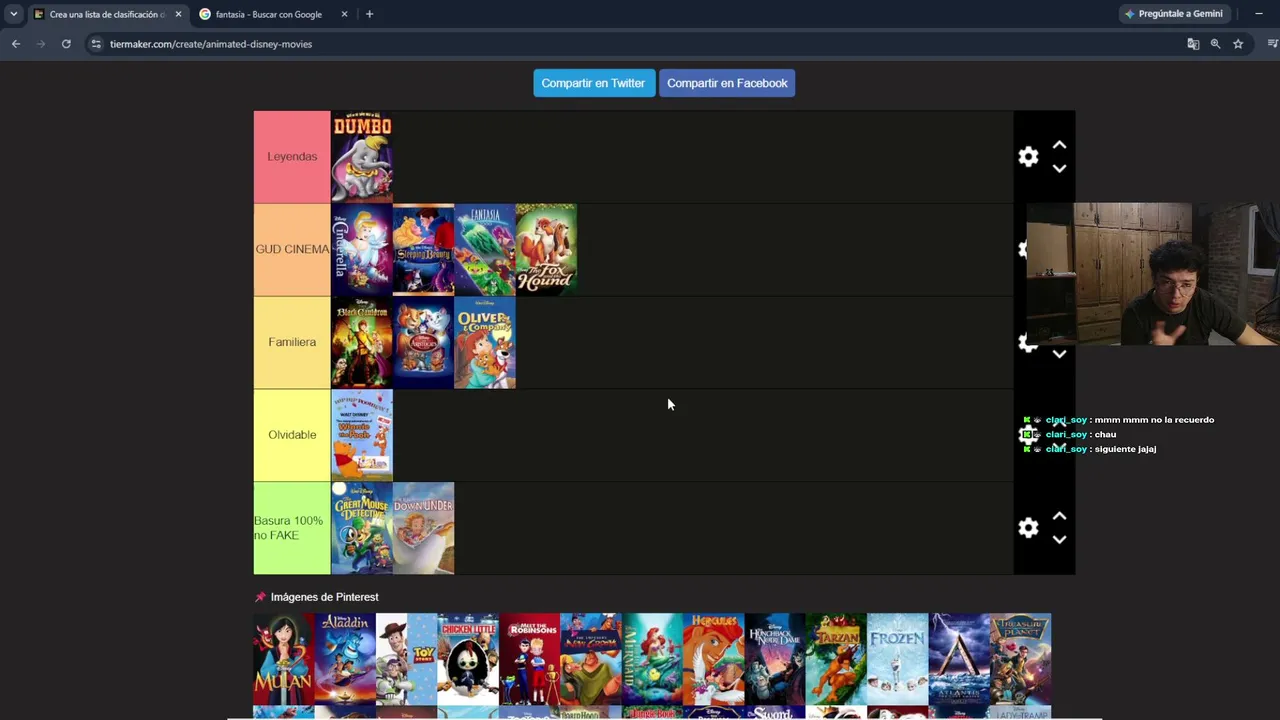Select The Rescuers Down Under poster
1280x720 pixels.
pos(423,528)
